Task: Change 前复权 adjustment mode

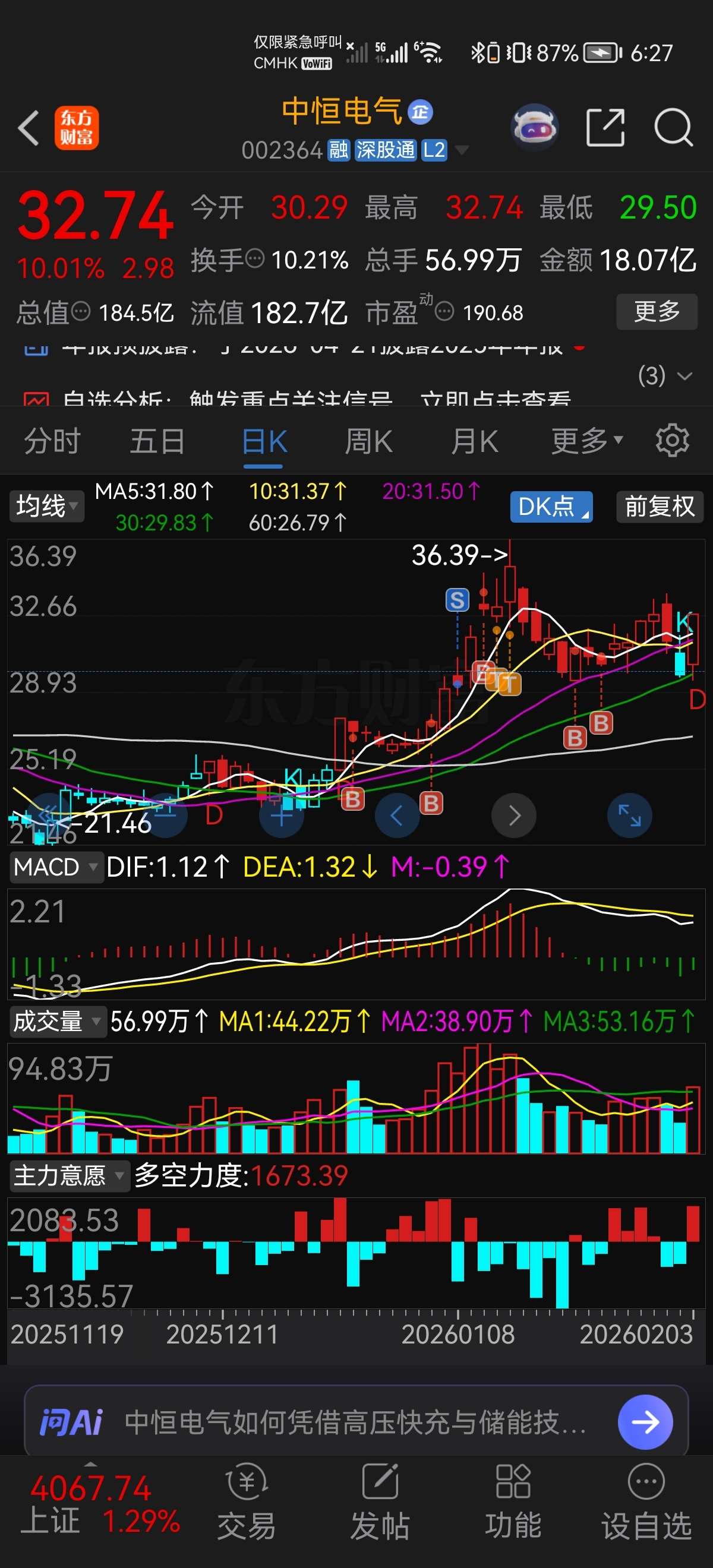Action: [660, 507]
